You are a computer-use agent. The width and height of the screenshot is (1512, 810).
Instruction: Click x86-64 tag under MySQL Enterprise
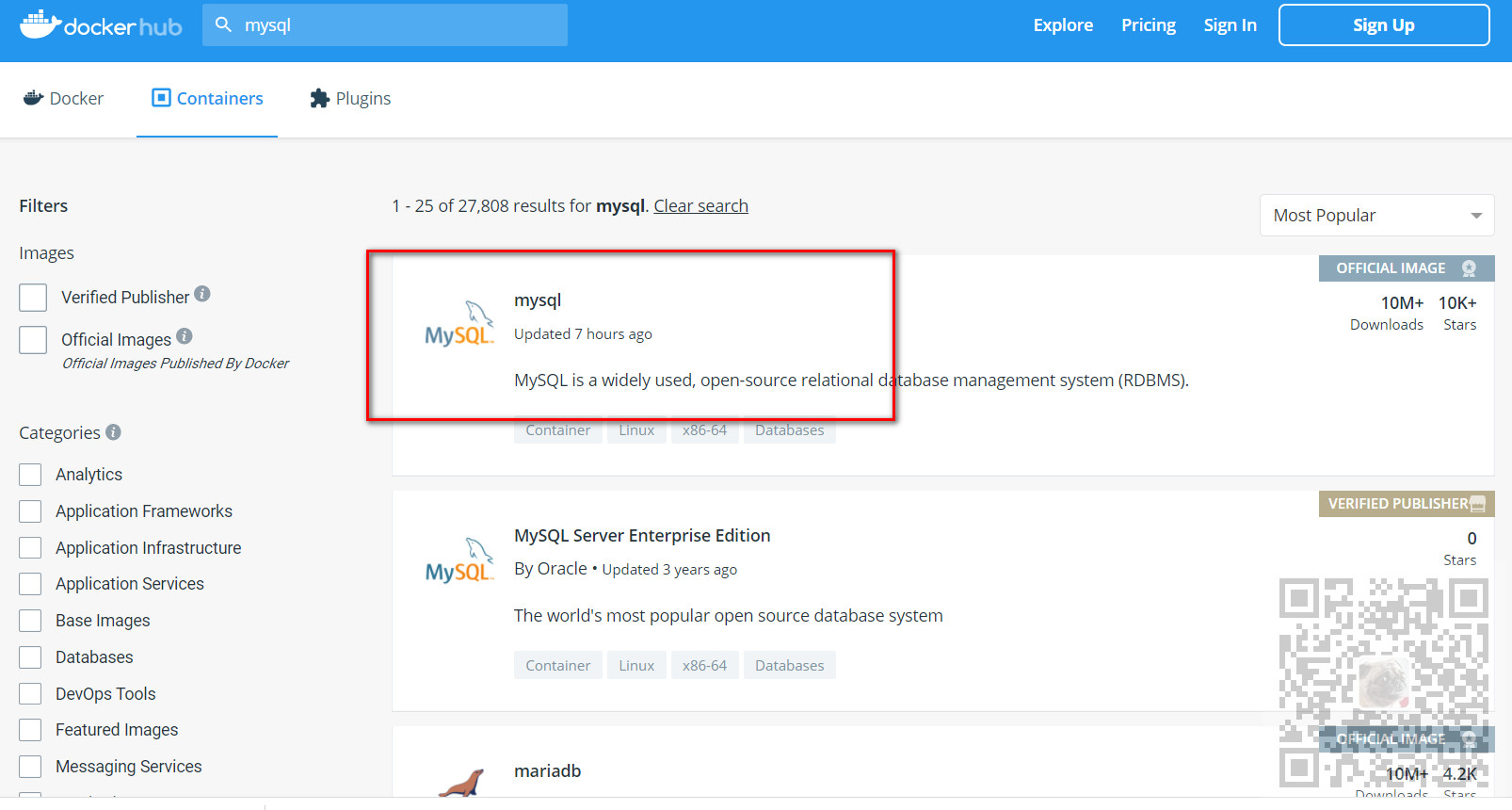pos(705,665)
